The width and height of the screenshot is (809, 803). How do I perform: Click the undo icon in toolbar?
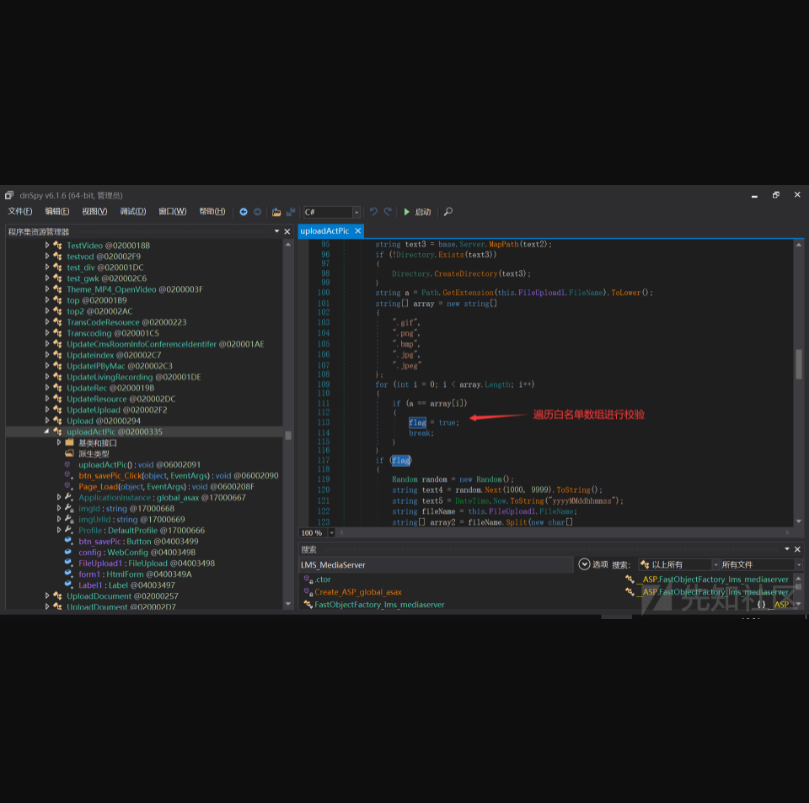coord(374,212)
